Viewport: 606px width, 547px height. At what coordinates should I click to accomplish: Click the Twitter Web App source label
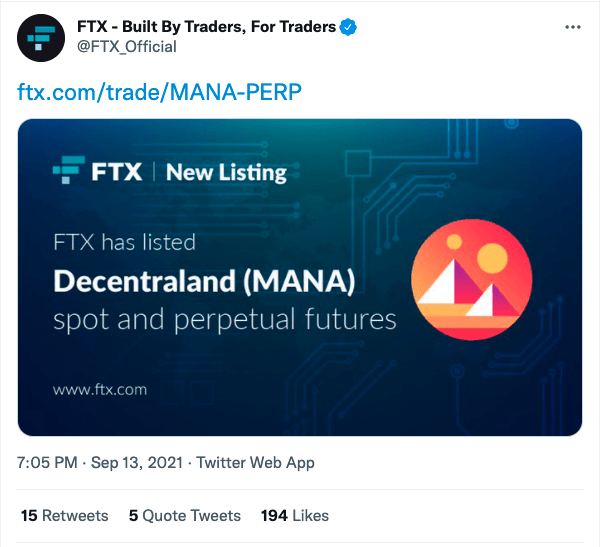tap(255, 462)
